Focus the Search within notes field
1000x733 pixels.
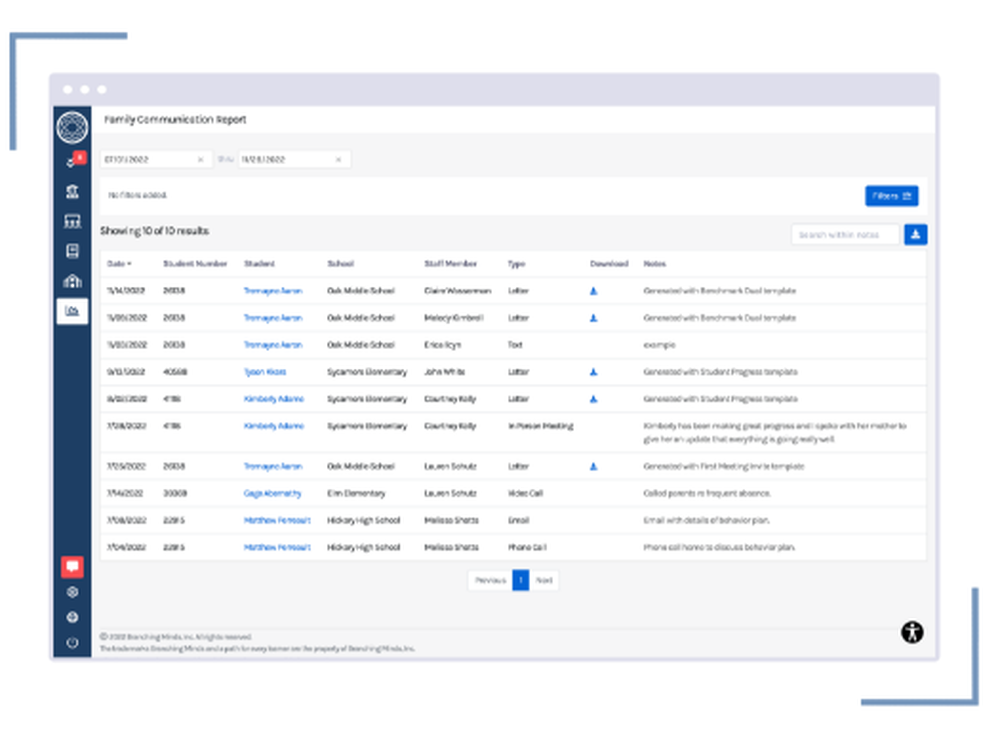pyautogui.click(x=845, y=235)
